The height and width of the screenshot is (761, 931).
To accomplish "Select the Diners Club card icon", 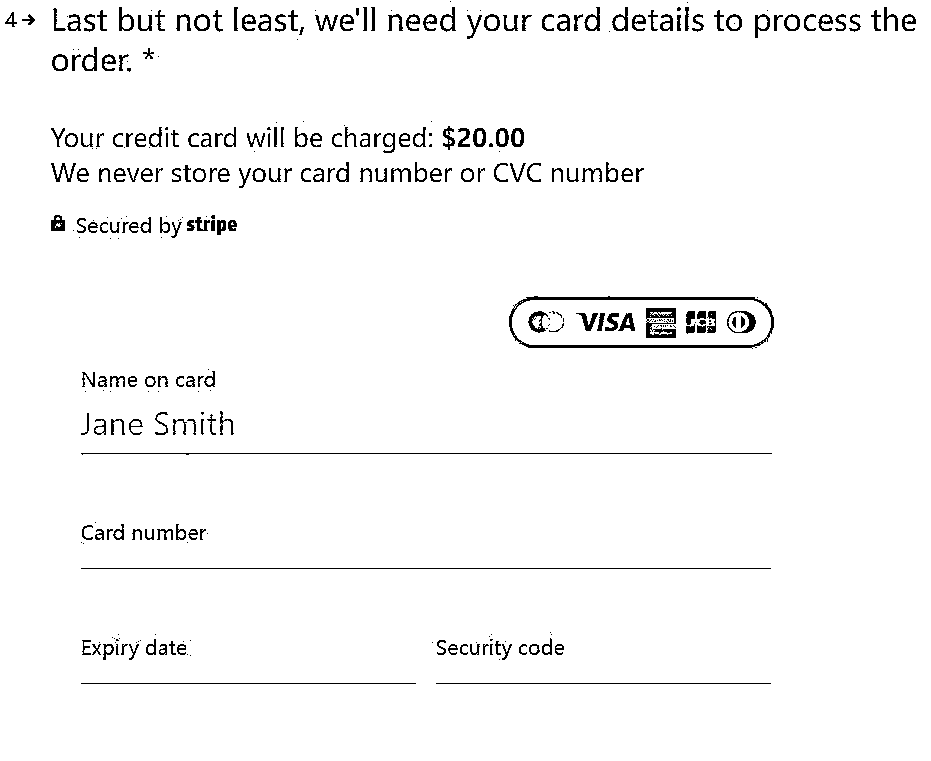I will coord(741,323).
